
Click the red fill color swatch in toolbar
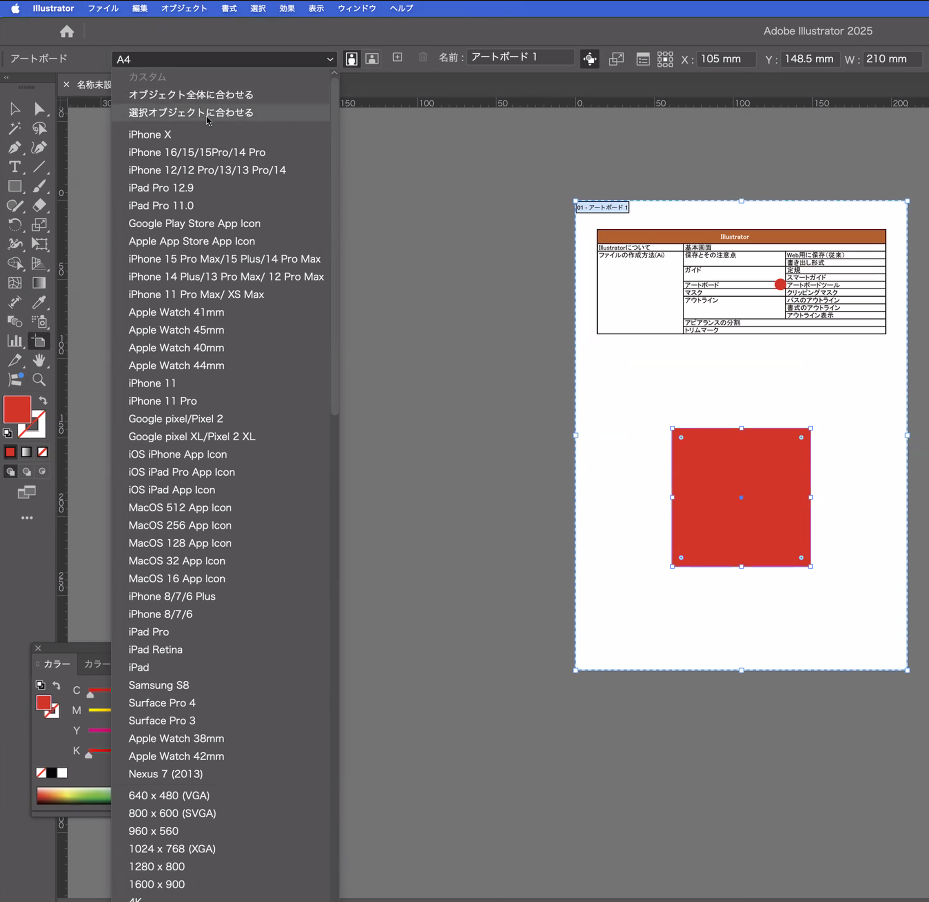click(x=17, y=409)
